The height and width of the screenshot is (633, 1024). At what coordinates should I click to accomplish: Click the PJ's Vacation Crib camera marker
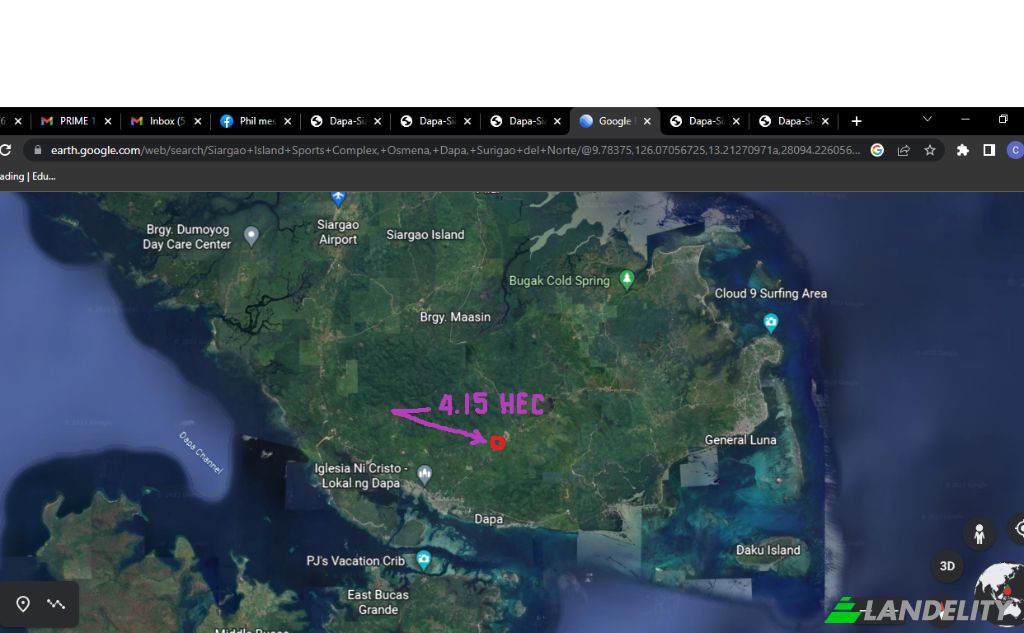tap(423, 561)
